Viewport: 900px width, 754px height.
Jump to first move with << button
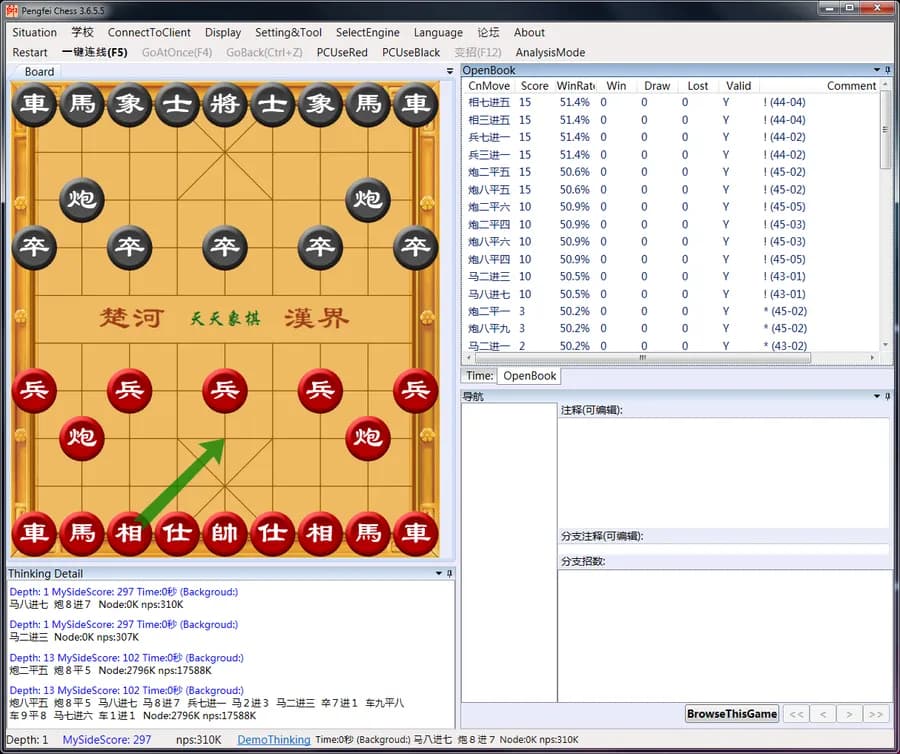tap(796, 714)
